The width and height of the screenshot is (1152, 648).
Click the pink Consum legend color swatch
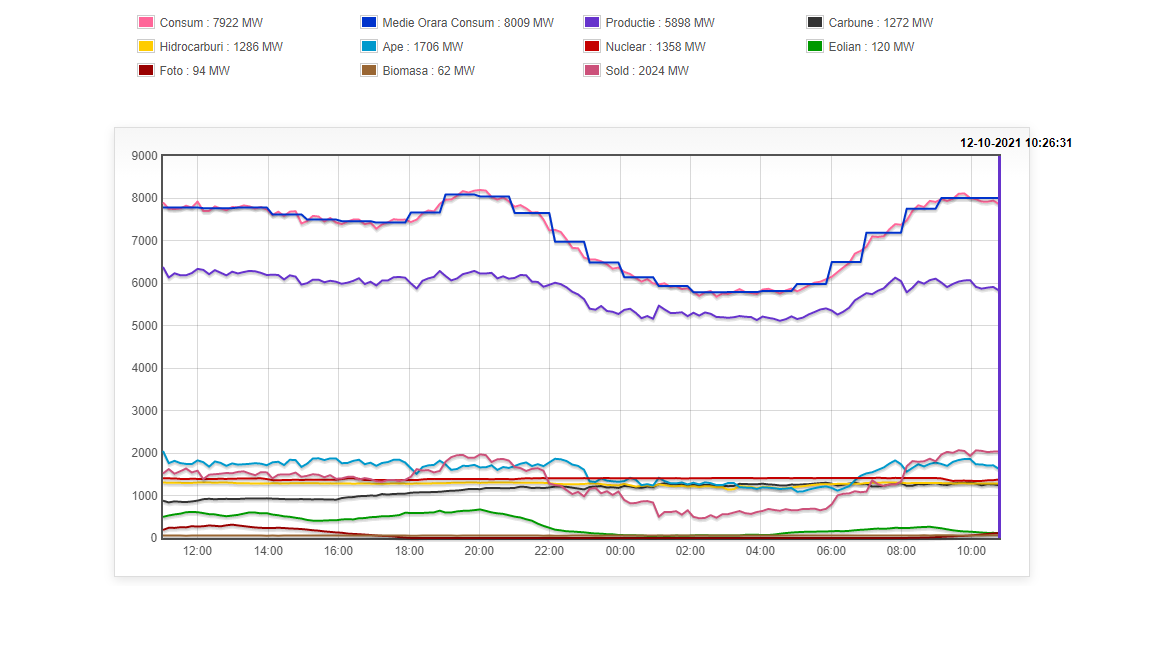click(145, 23)
